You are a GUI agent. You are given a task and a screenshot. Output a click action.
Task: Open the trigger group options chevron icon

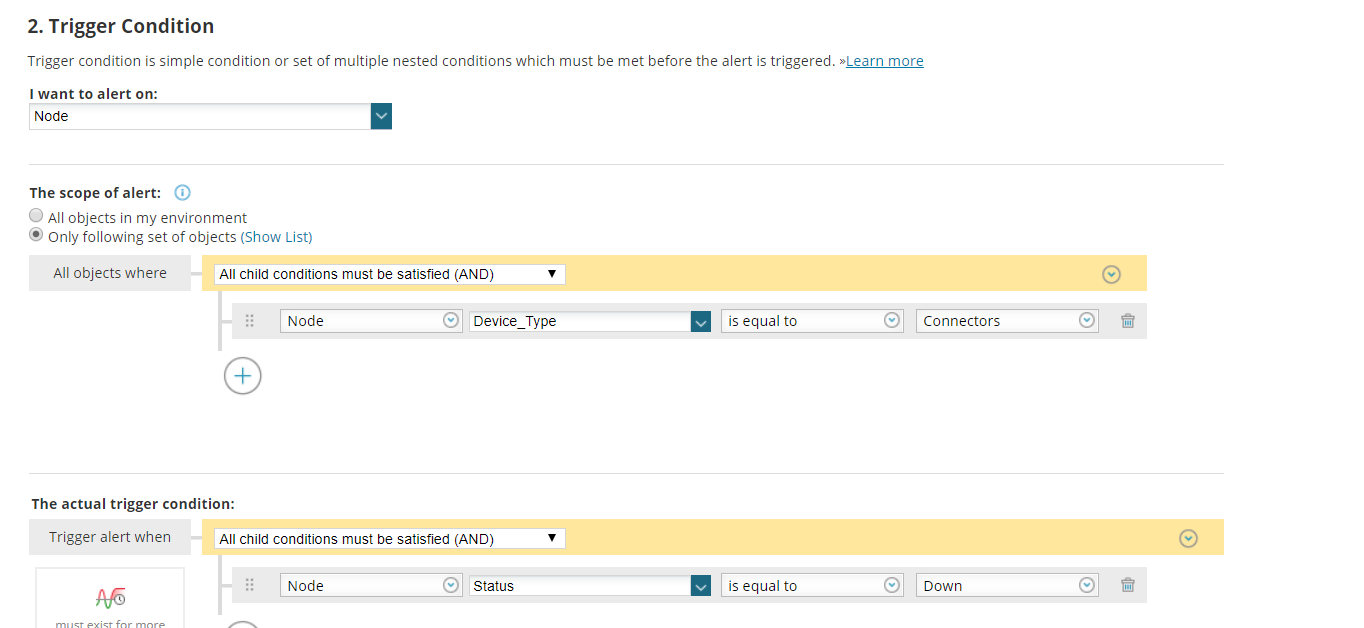point(1188,539)
